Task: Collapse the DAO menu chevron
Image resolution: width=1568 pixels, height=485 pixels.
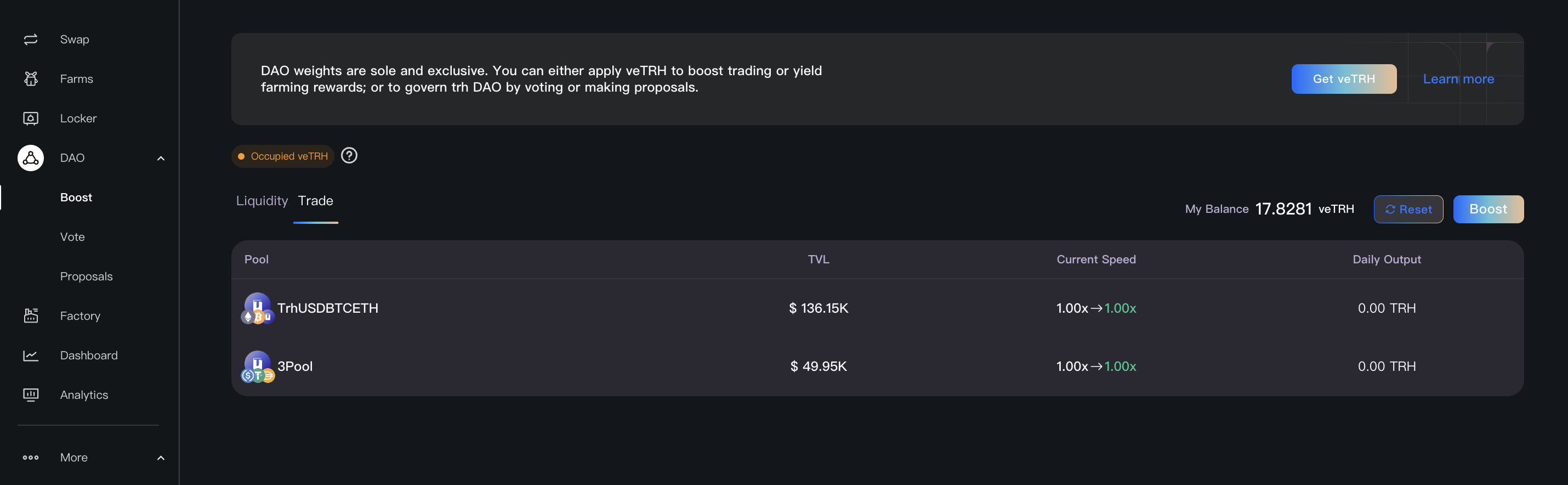Action: tap(161, 159)
